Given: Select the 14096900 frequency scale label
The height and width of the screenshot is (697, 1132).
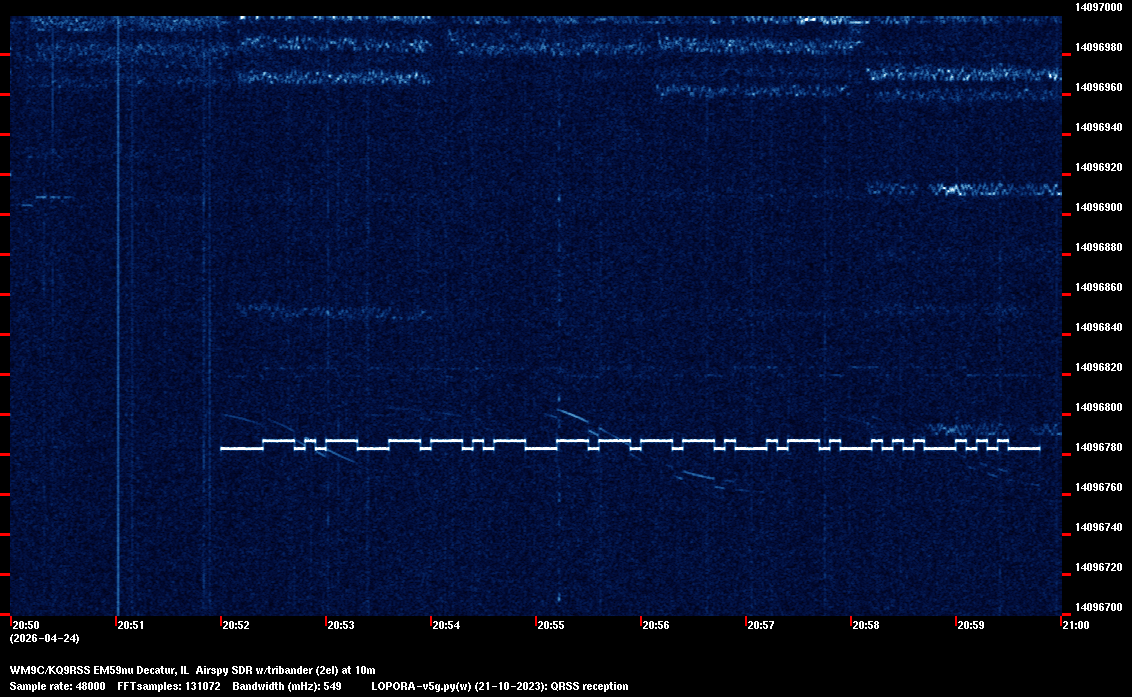Looking at the screenshot, I should tap(1098, 207).
